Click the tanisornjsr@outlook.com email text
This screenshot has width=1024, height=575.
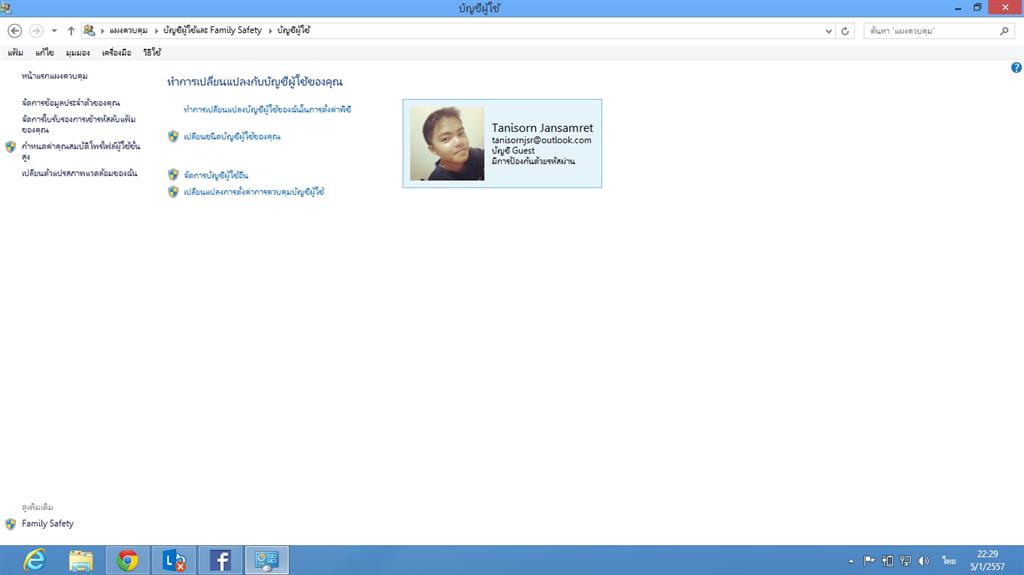tap(541, 140)
